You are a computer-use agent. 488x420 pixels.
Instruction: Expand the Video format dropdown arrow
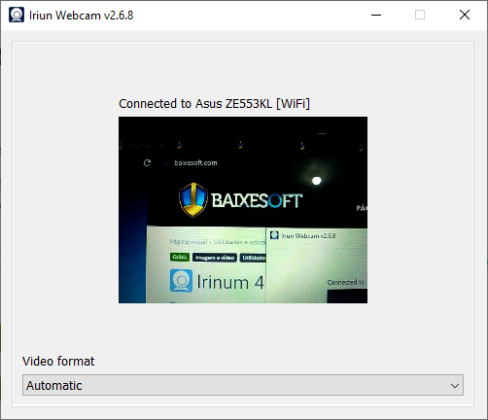[455, 386]
